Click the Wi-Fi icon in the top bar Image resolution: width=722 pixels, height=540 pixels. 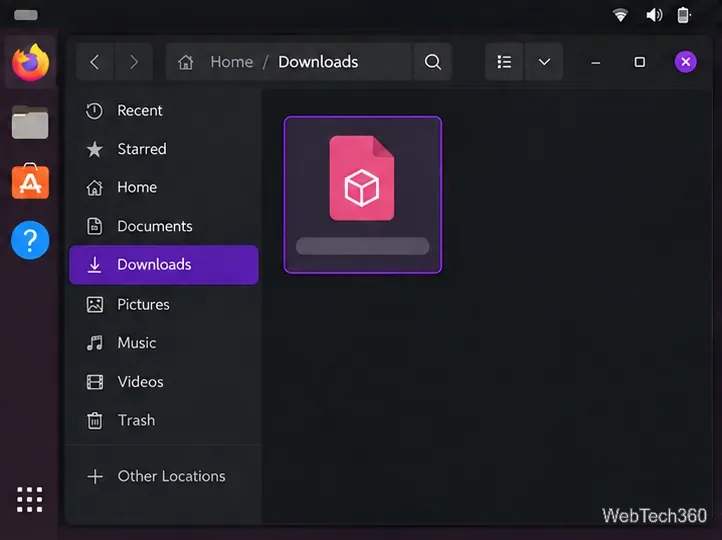(620, 15)
